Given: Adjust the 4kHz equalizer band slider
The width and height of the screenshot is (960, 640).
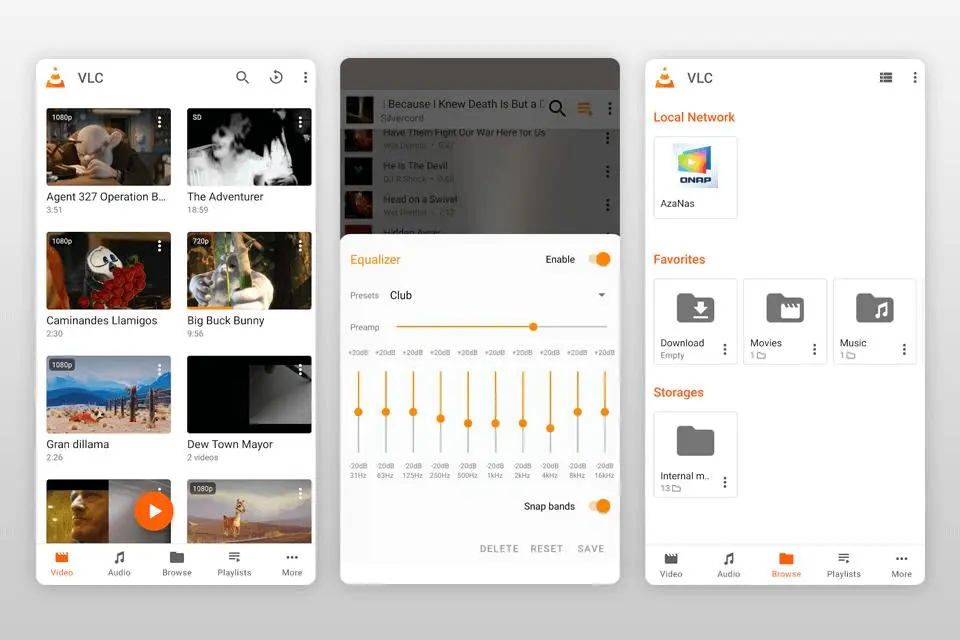Looking at the screenshot, I should pos(550,412).
